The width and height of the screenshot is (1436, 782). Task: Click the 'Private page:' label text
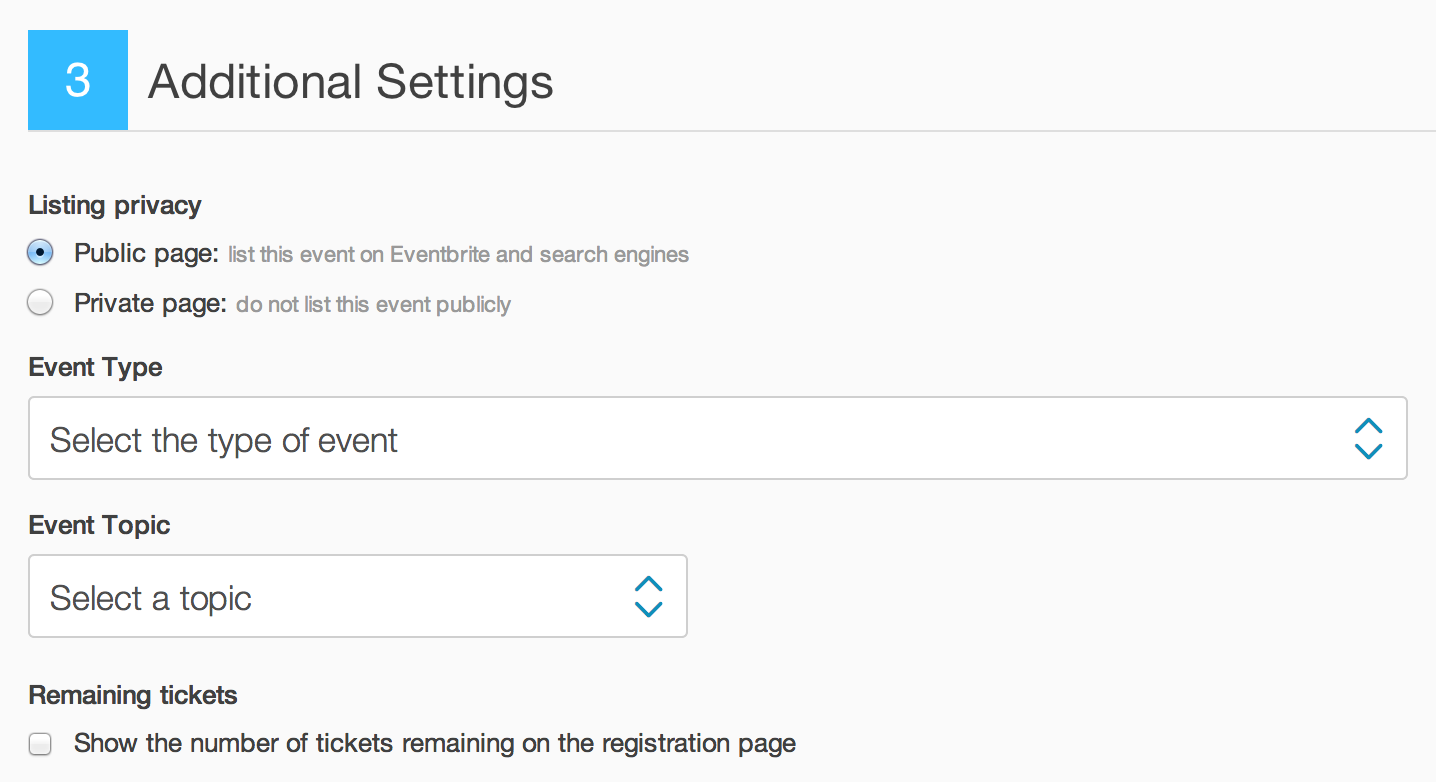coord(151,304)
